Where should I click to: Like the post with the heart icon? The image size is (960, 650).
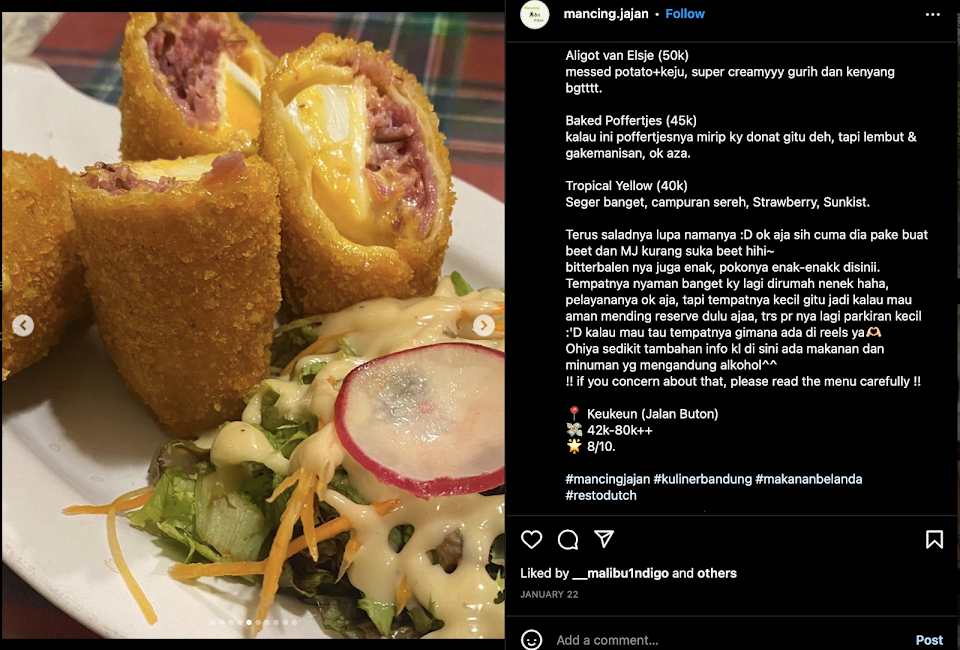pos(531,539)
